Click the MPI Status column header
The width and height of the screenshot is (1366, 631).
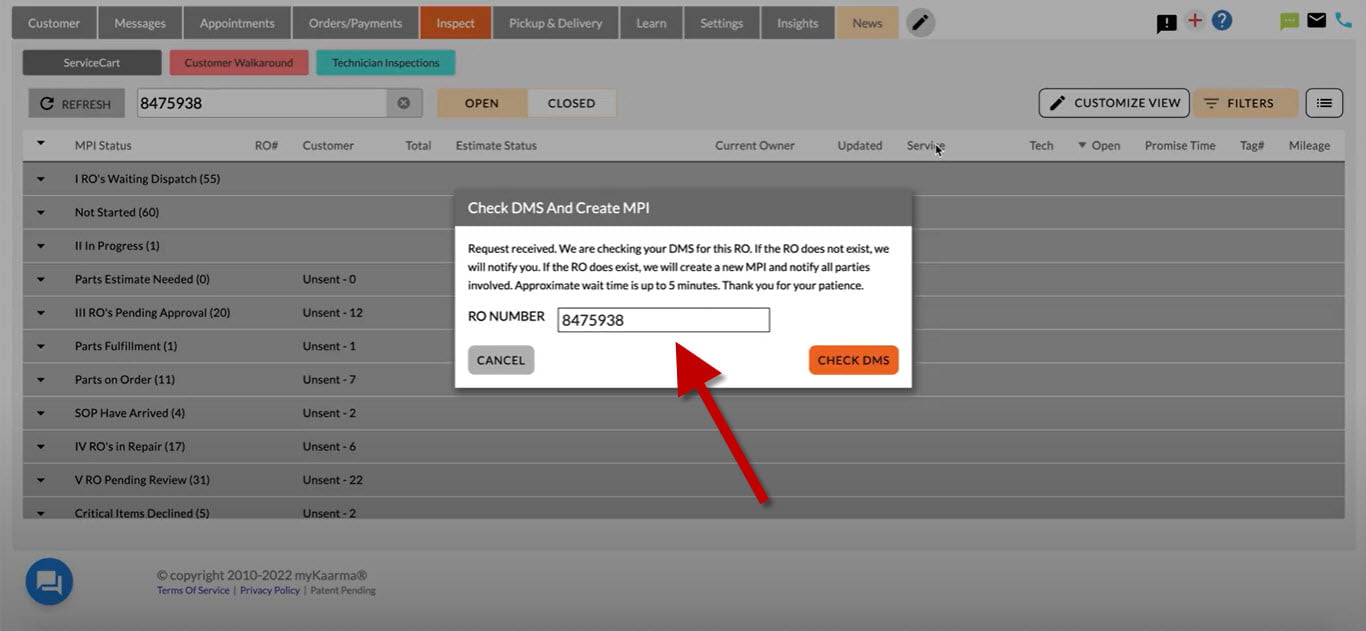tap(103, 146)
